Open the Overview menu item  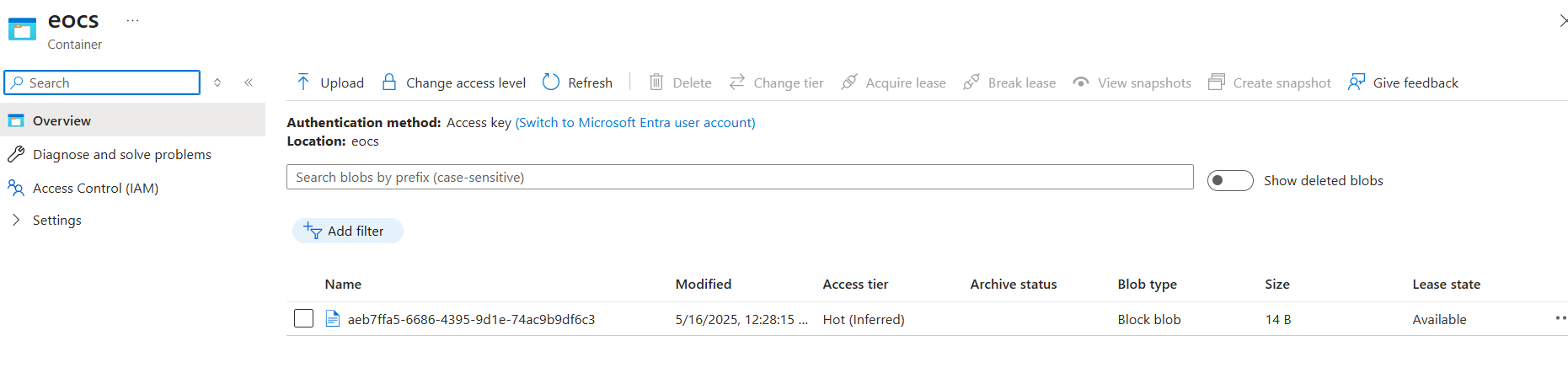pos(132,120)
